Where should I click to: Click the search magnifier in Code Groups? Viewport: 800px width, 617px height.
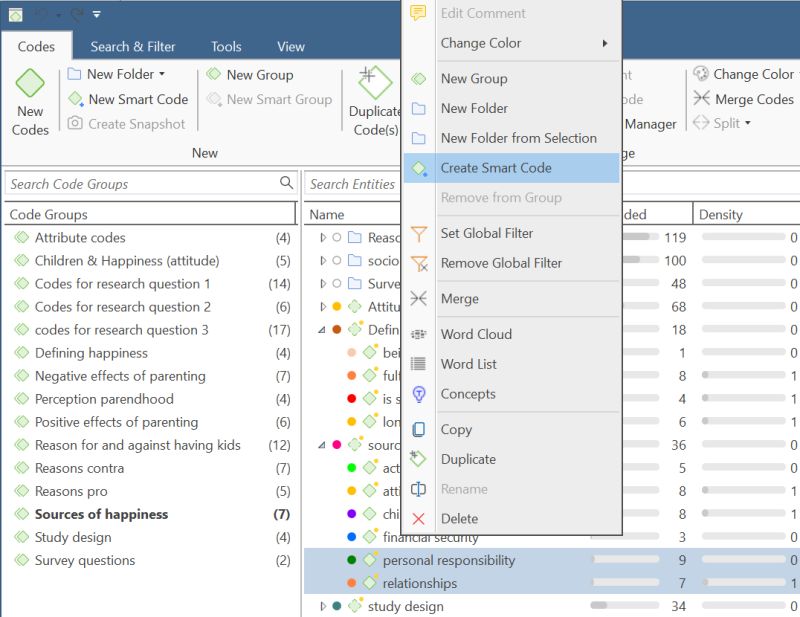(286, 183)
